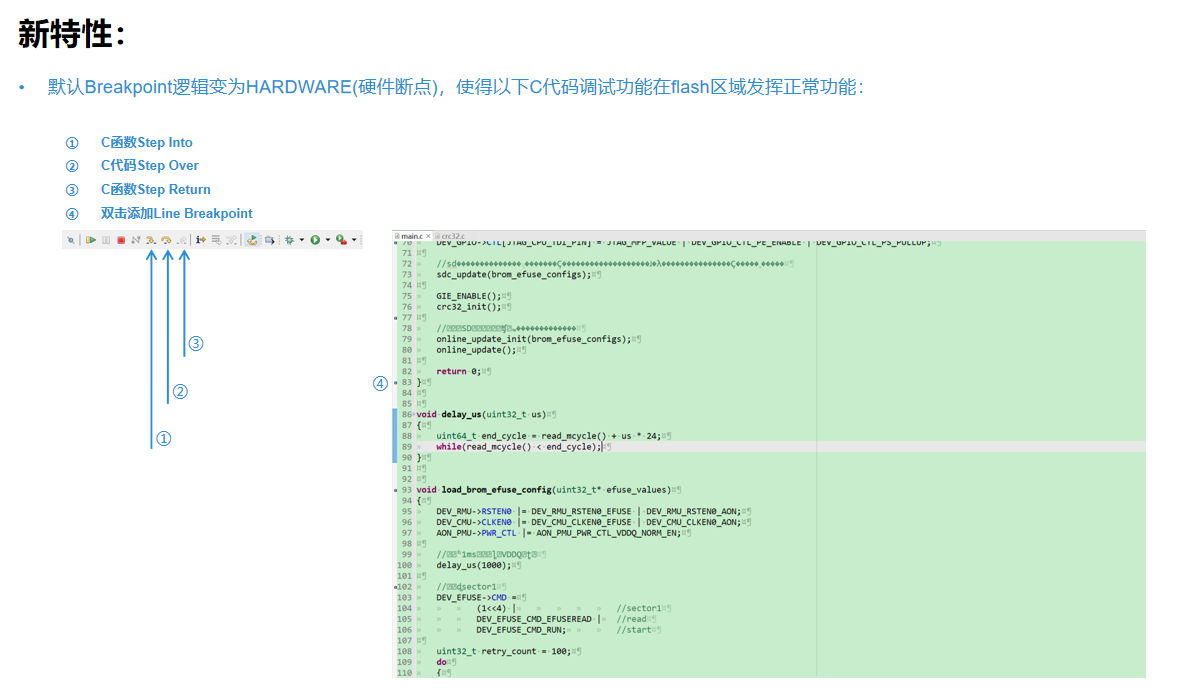Screen dimensions: 1203x694
Task: Switch to the main.c editor tab
Action: 411,236
